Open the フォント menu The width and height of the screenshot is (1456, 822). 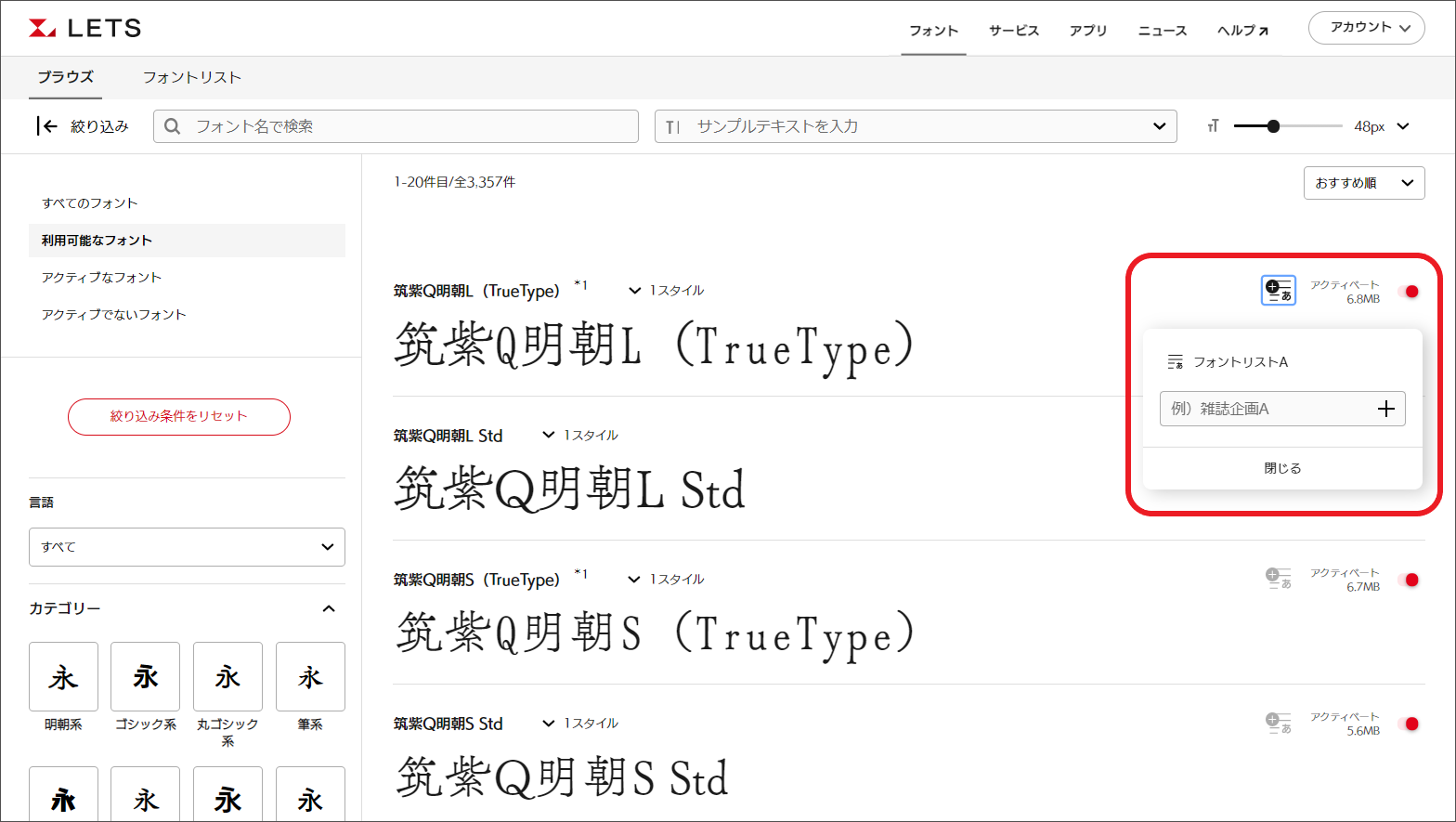(x=933, y=31)
